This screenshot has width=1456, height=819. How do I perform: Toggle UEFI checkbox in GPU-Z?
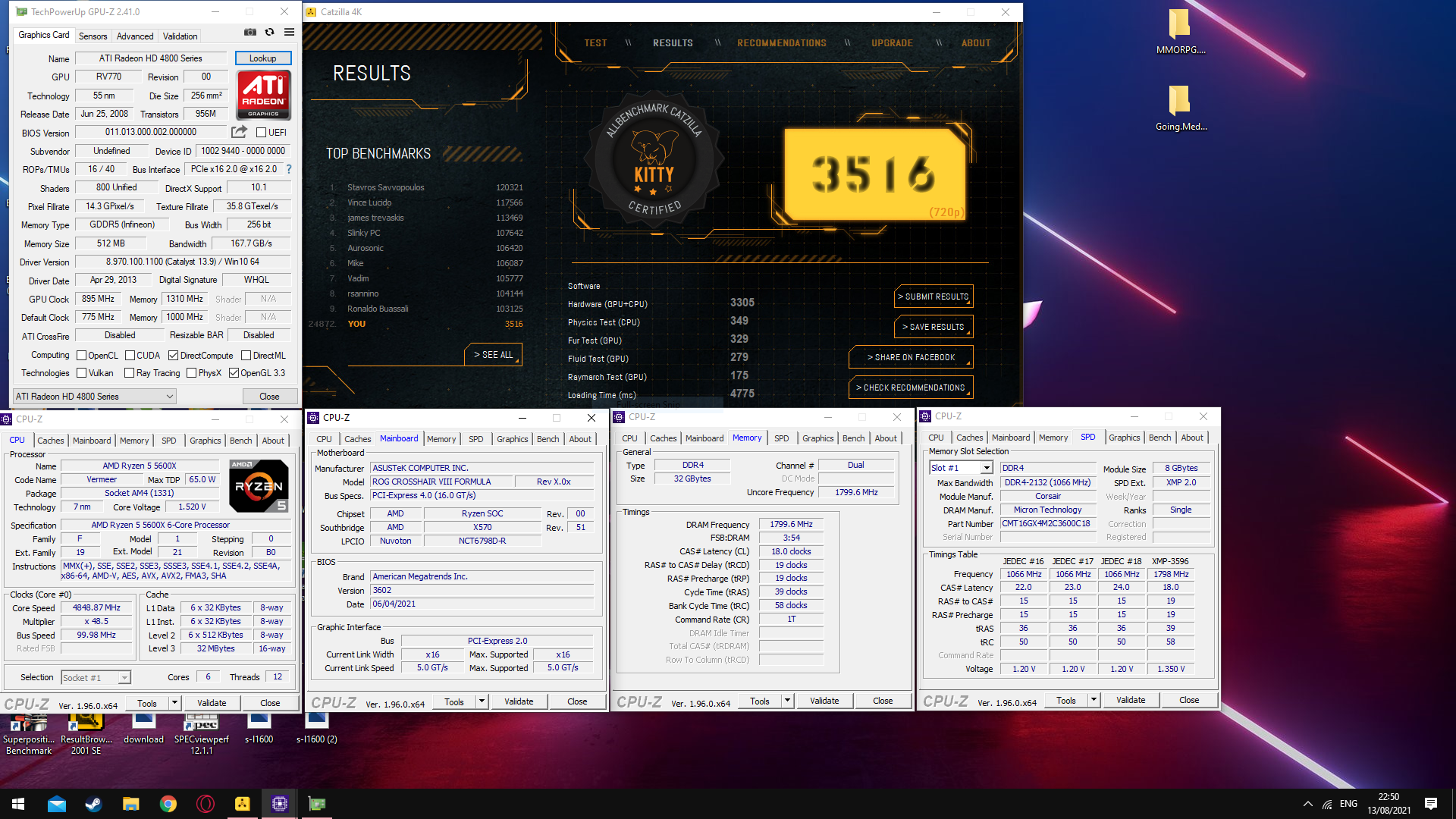[x=261, y=133]
